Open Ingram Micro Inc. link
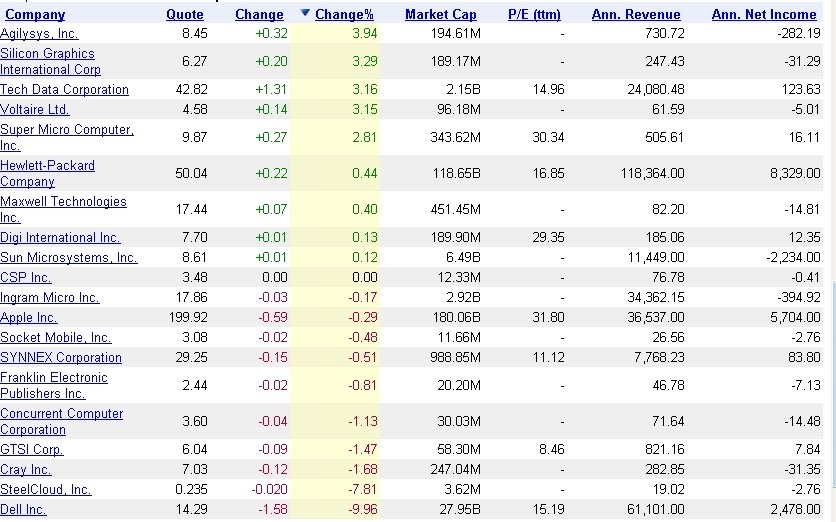The image size is (836, 522). coord(49,297)
